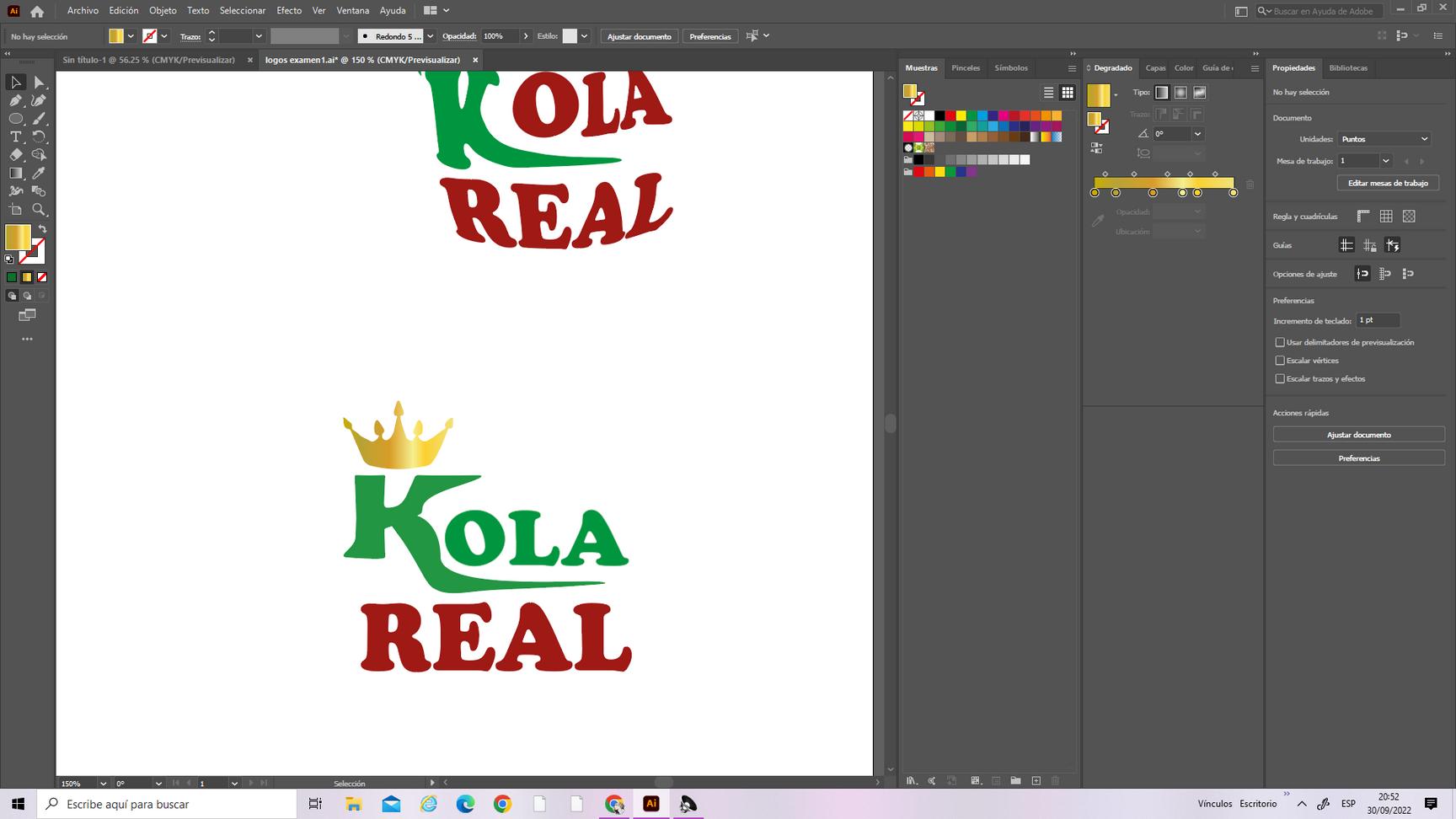
Task: Switch to the Capas tab
Action: coord(1155,68)
